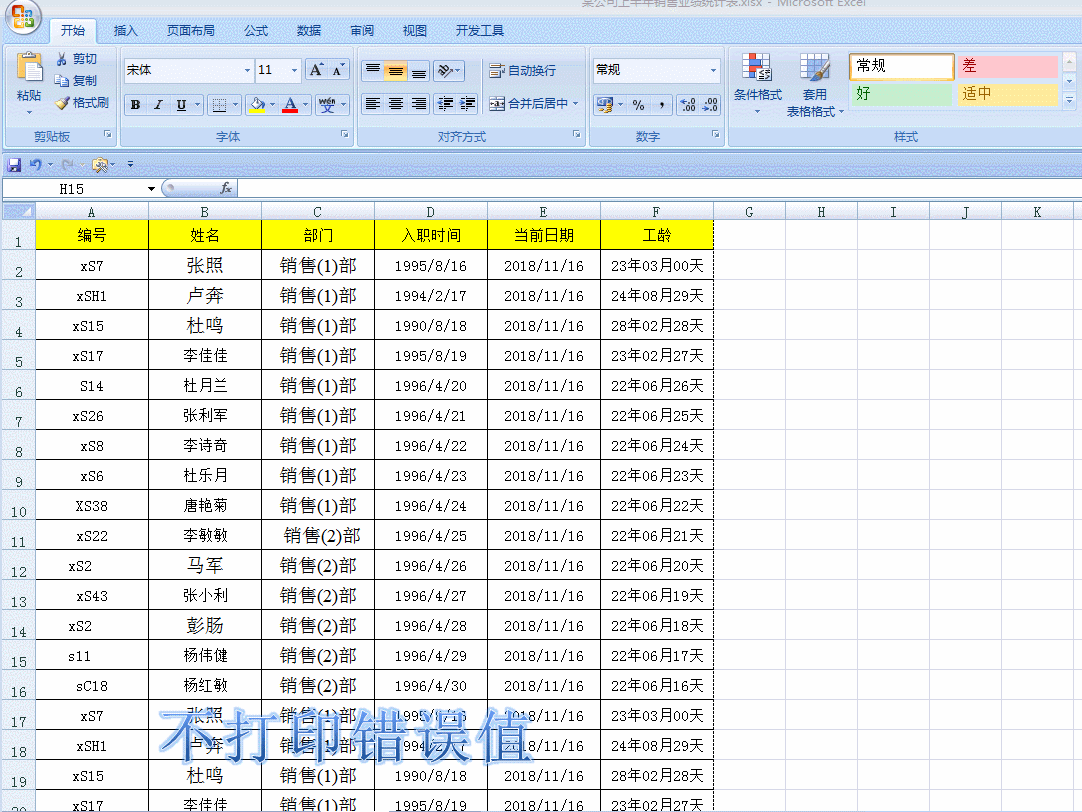This screenshot has height=812, width=1082.
Task: Align text to bottom
Action: pos(419,70)
